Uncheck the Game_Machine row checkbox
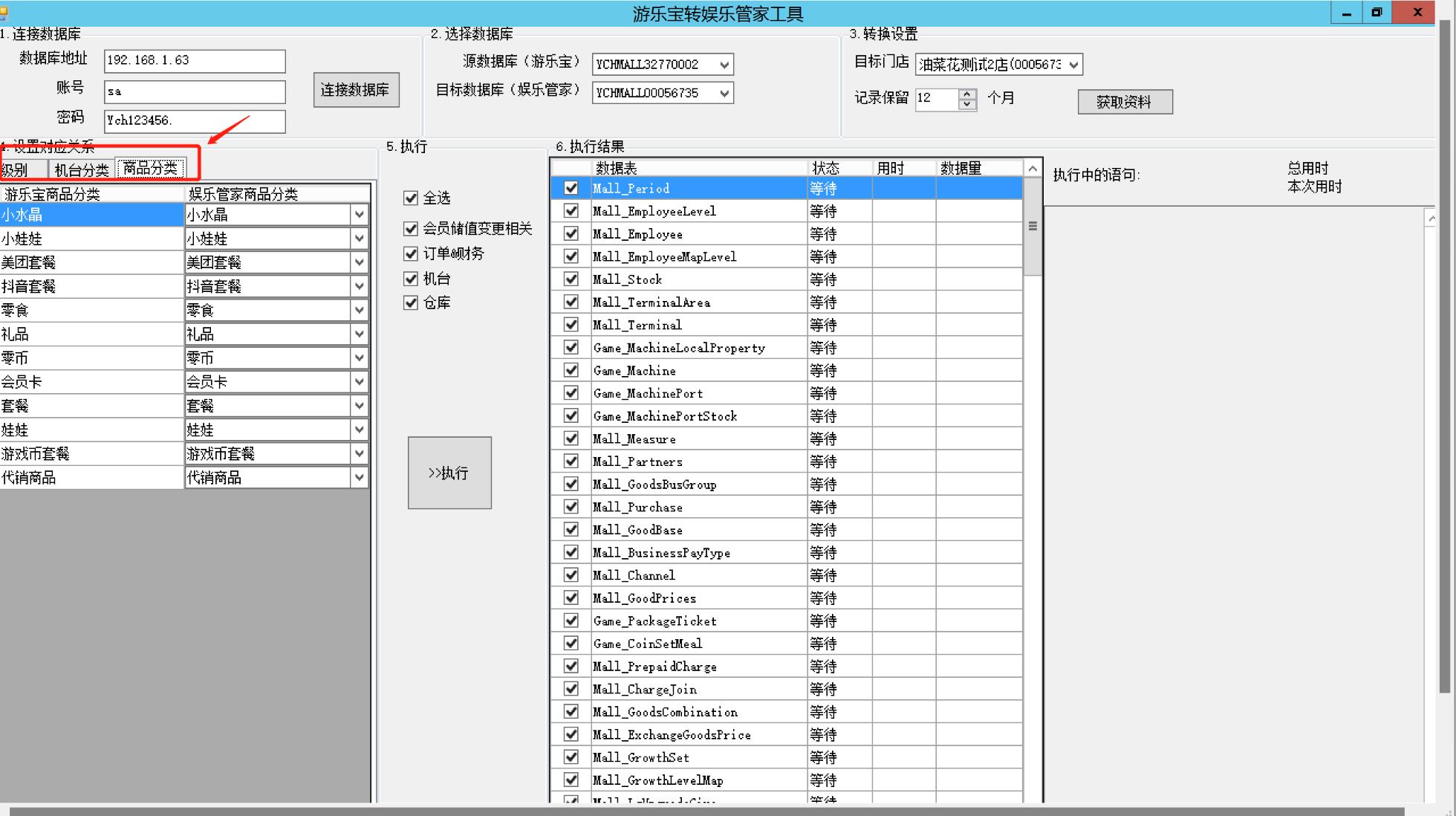The image size is (1456, 816). pyautogui.click(x=571, y=370)
